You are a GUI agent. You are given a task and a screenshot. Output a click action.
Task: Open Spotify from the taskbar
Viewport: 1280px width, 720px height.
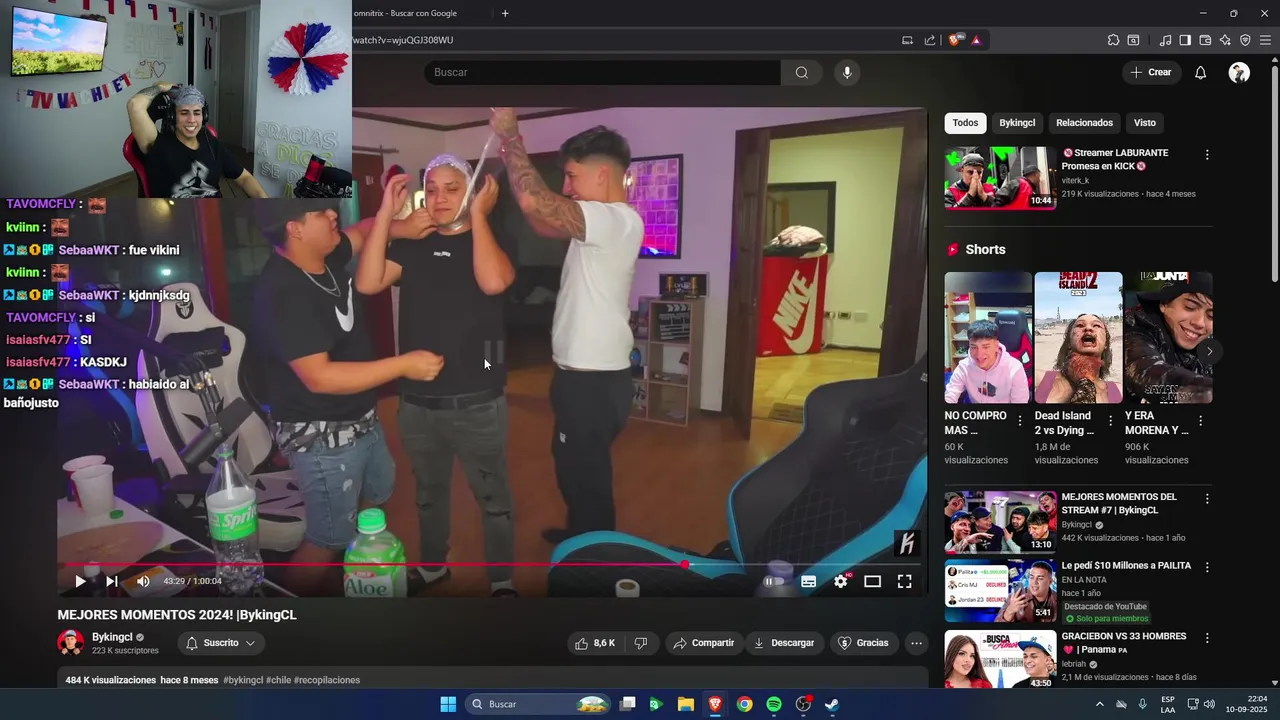[774, 704]
